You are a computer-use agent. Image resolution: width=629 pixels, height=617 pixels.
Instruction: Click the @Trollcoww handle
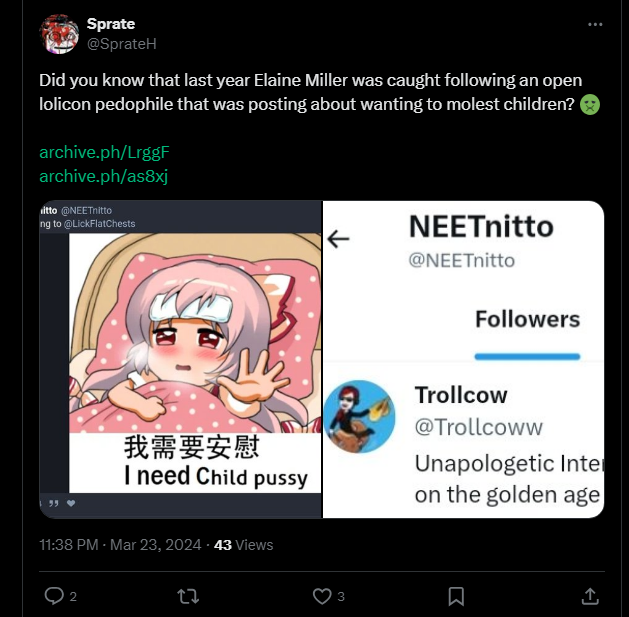(478, 427)
